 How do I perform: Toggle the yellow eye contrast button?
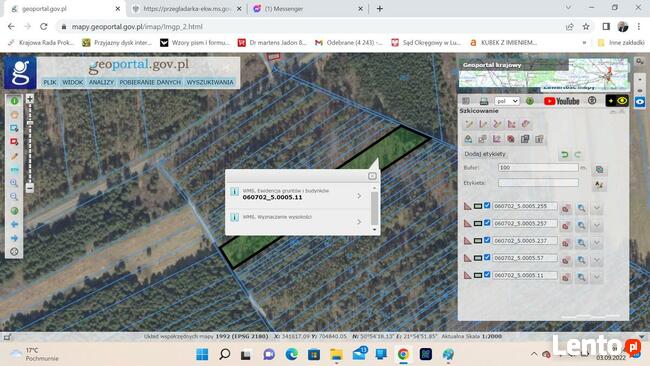(x=617, y=101)
